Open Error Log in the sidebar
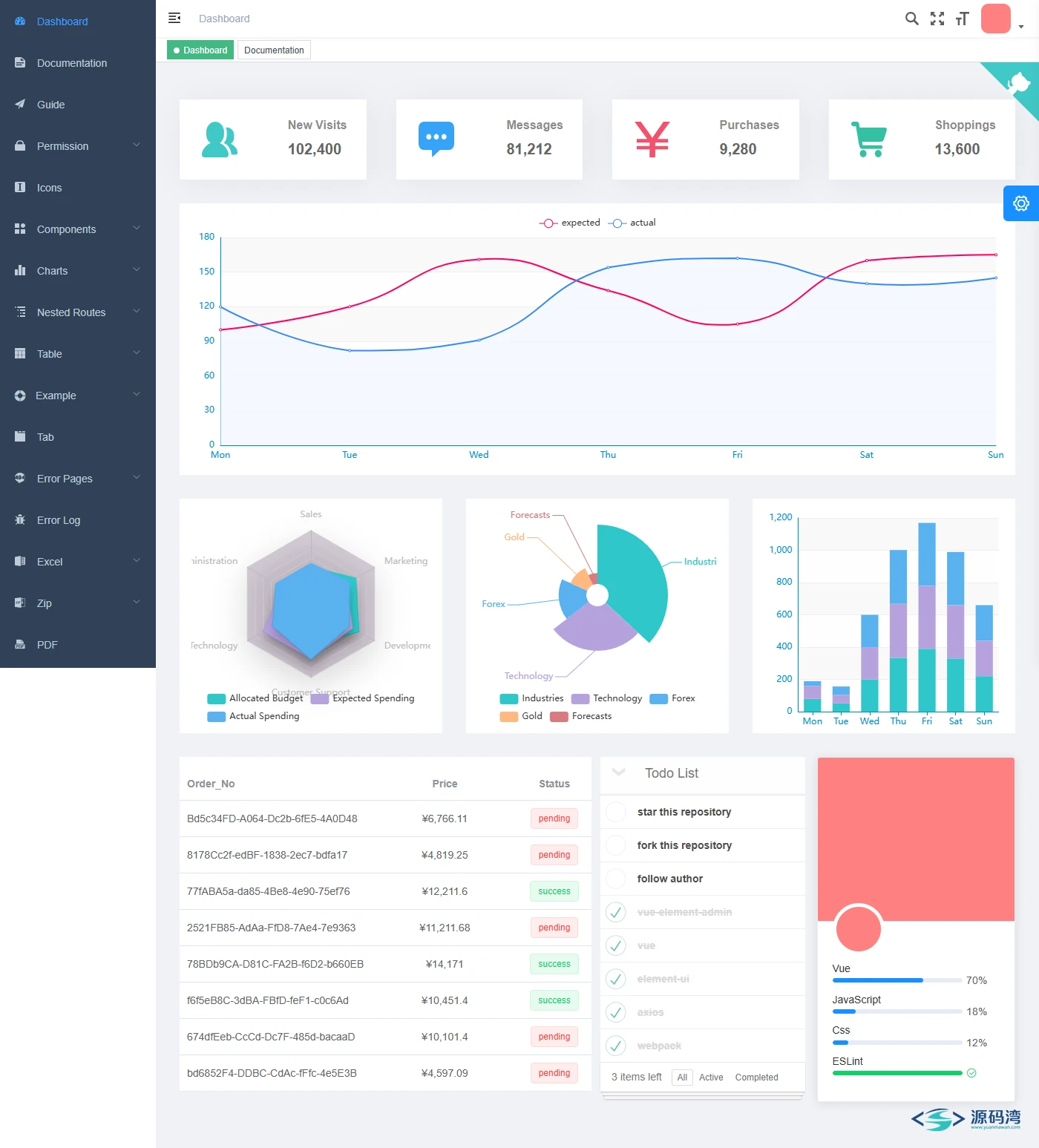 (x=78, y=520)
